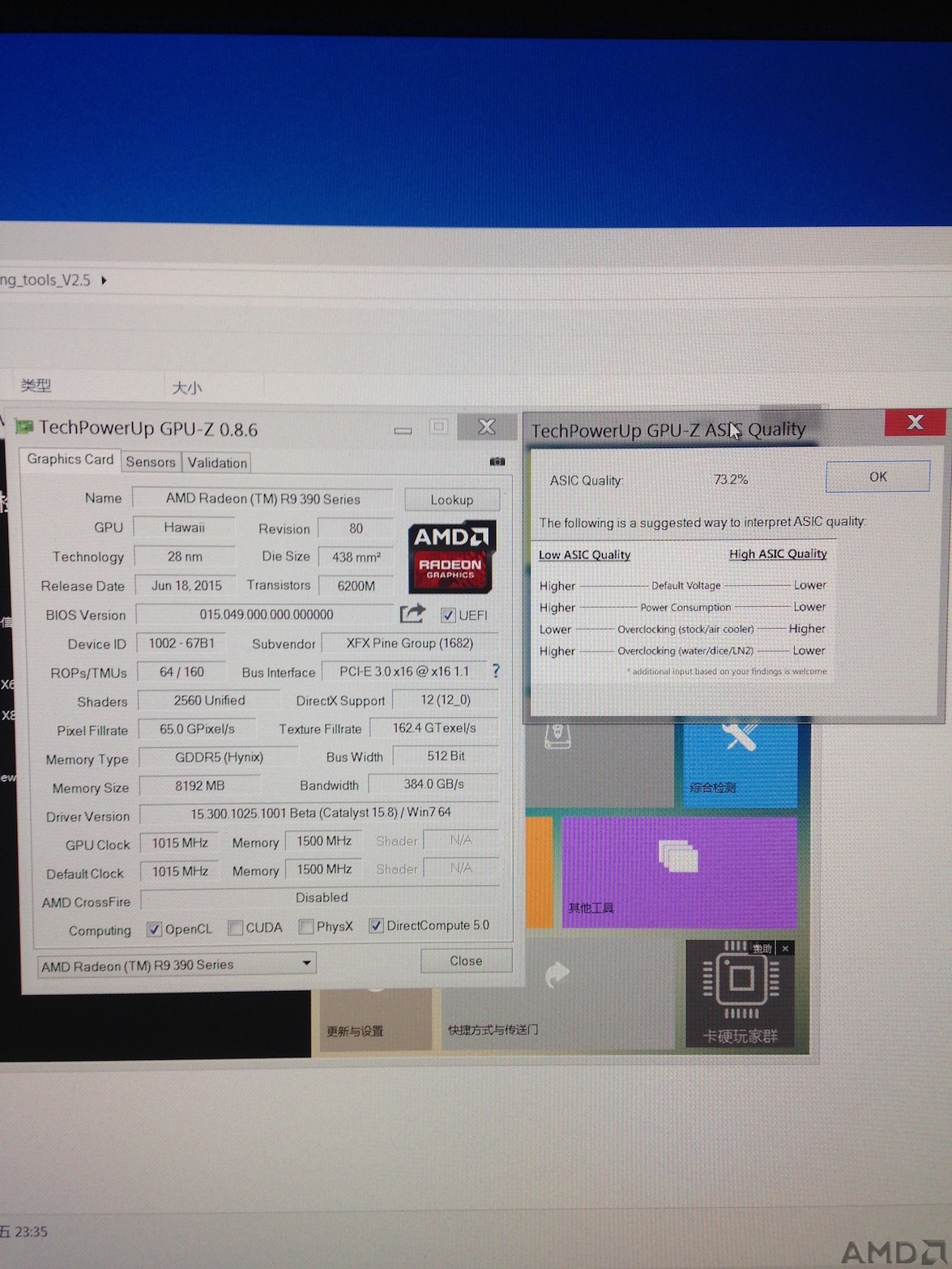Click the Bus Interface PCI-E 3.0 field
Image resolution: width=952 pixels, height=1269 pixels.
(403, 672)
